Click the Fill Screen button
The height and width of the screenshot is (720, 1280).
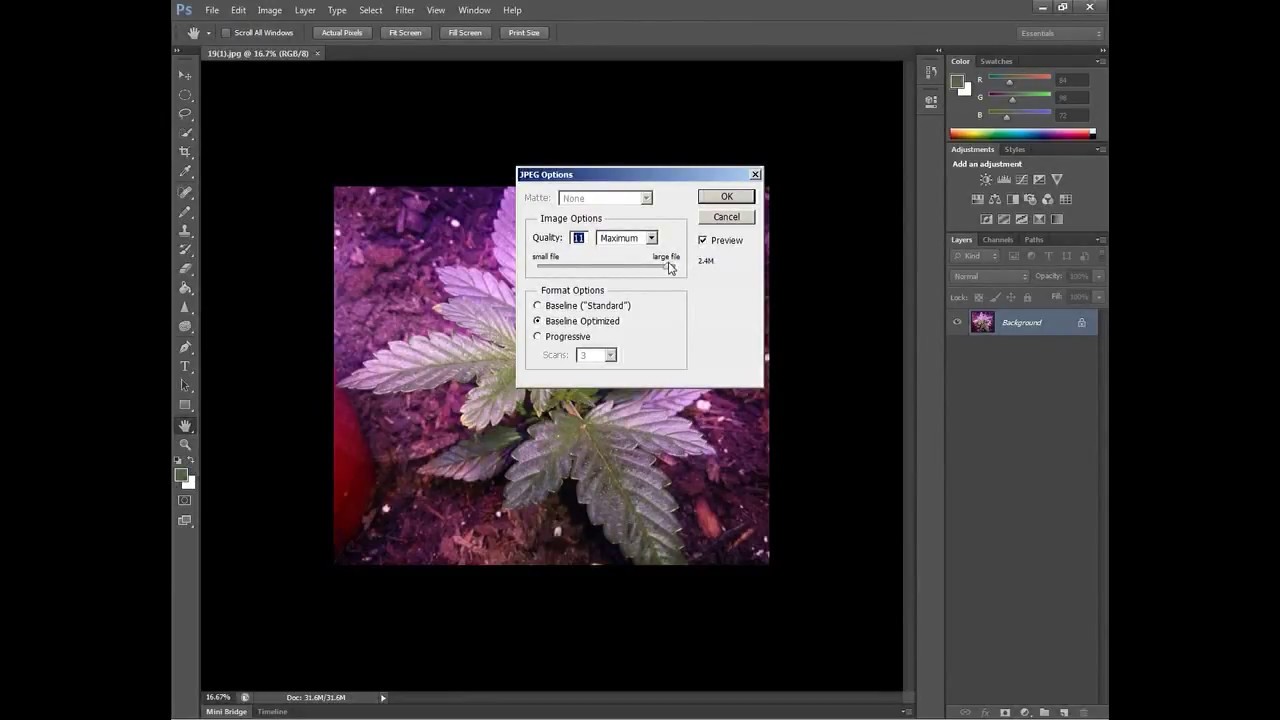click(x=465, y=33)
